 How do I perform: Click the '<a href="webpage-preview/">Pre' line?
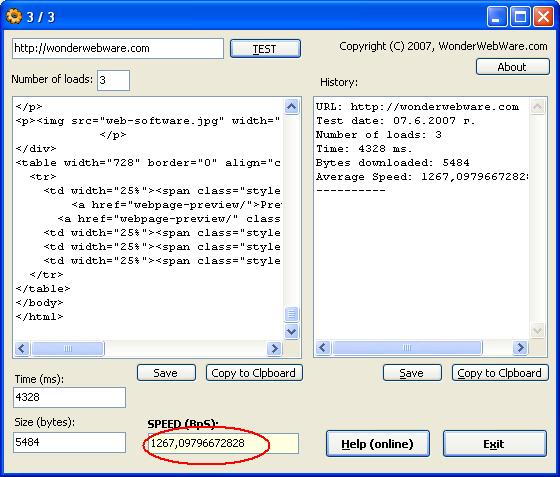pyautogui.click(x=176, y=205)
